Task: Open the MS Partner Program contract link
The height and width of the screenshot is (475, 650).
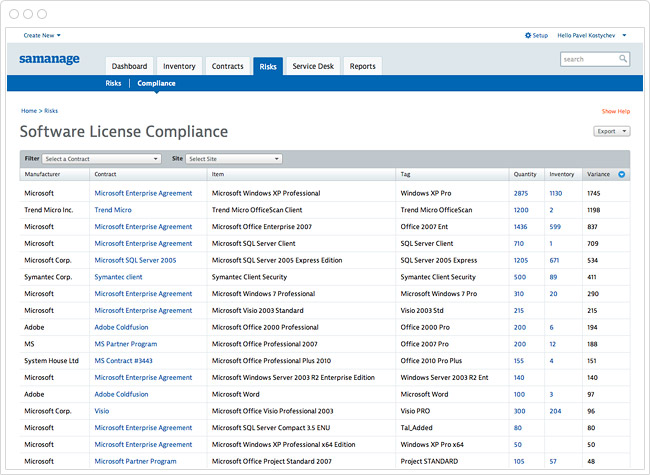Action: [x=126, y=344]
